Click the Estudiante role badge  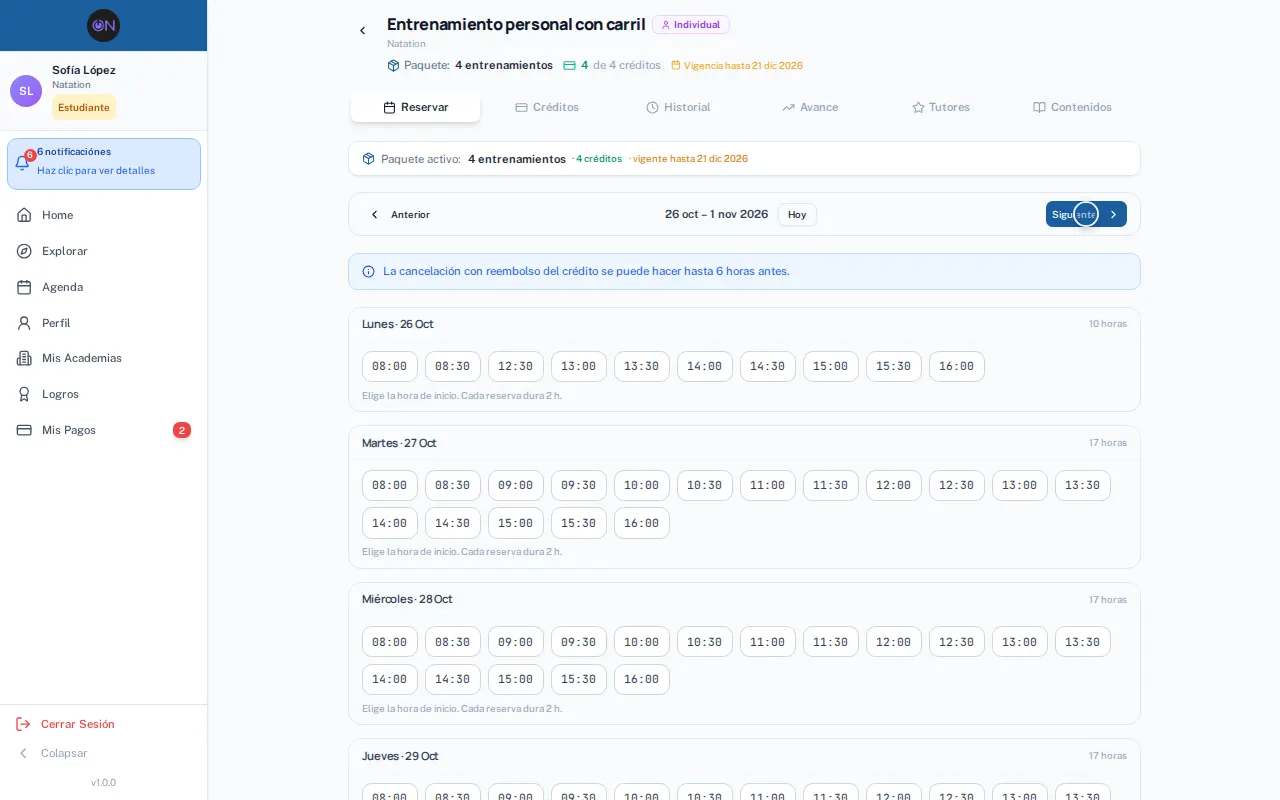click(x=84, y=107)
